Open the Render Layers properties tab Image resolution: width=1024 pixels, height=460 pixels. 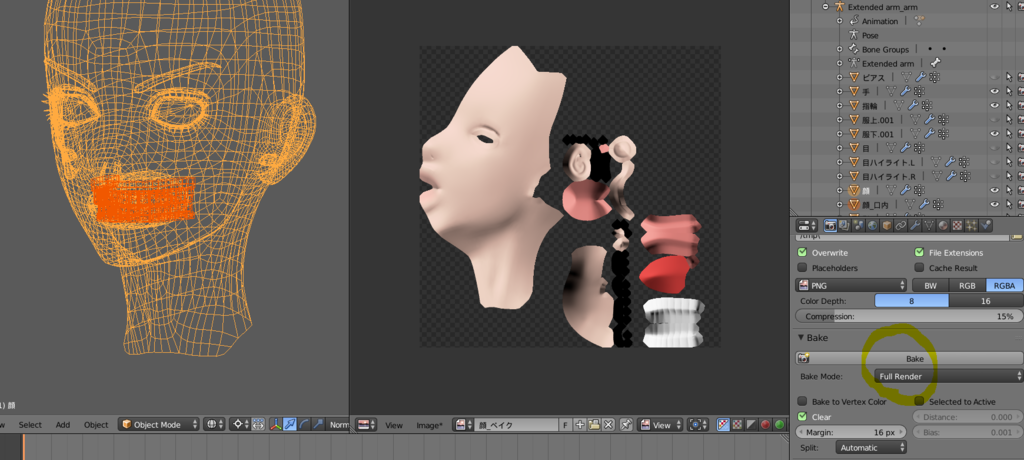pyautogui.click(x=844, y=225)
